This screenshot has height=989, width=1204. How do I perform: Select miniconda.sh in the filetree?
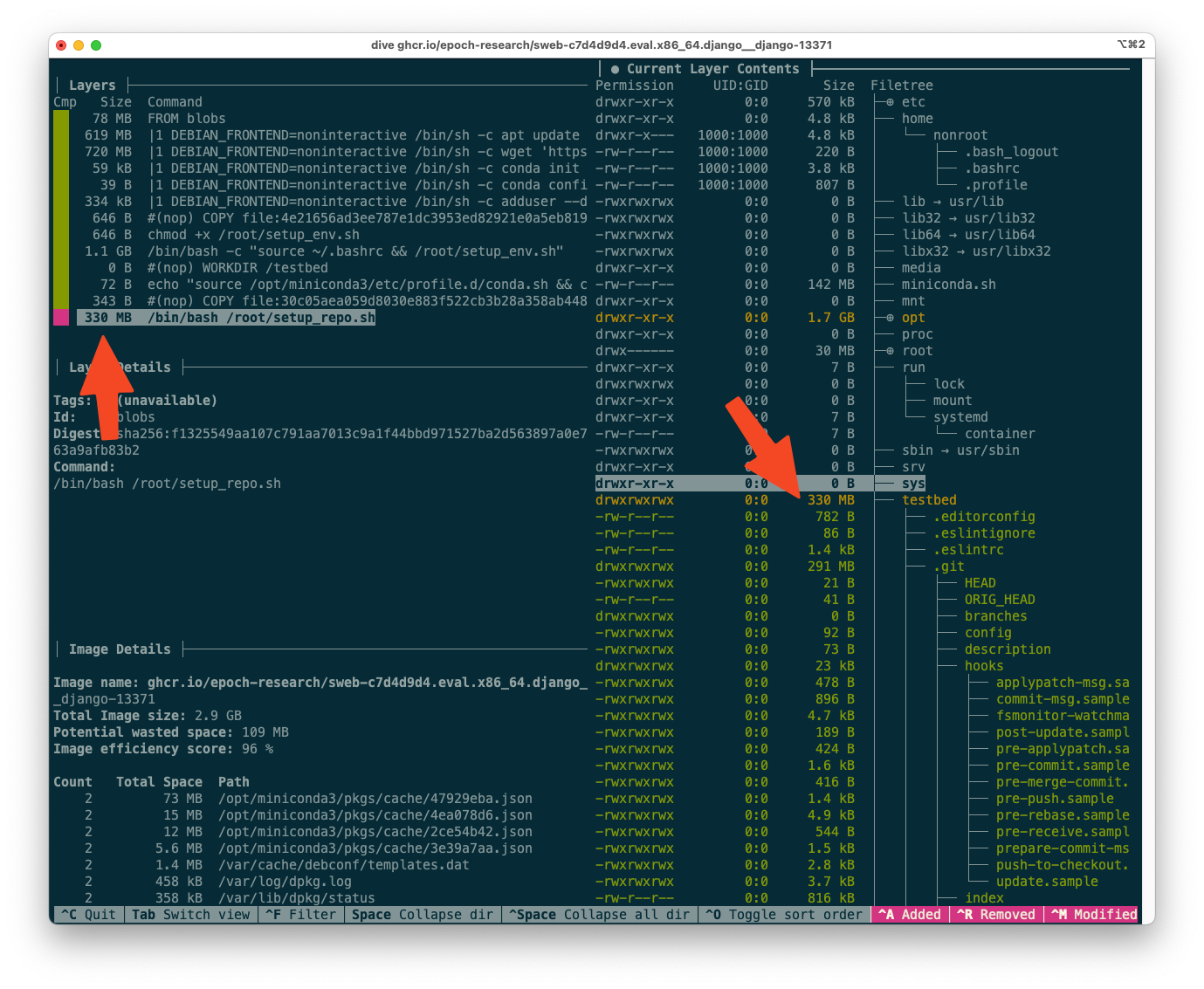tap(948, 285)
